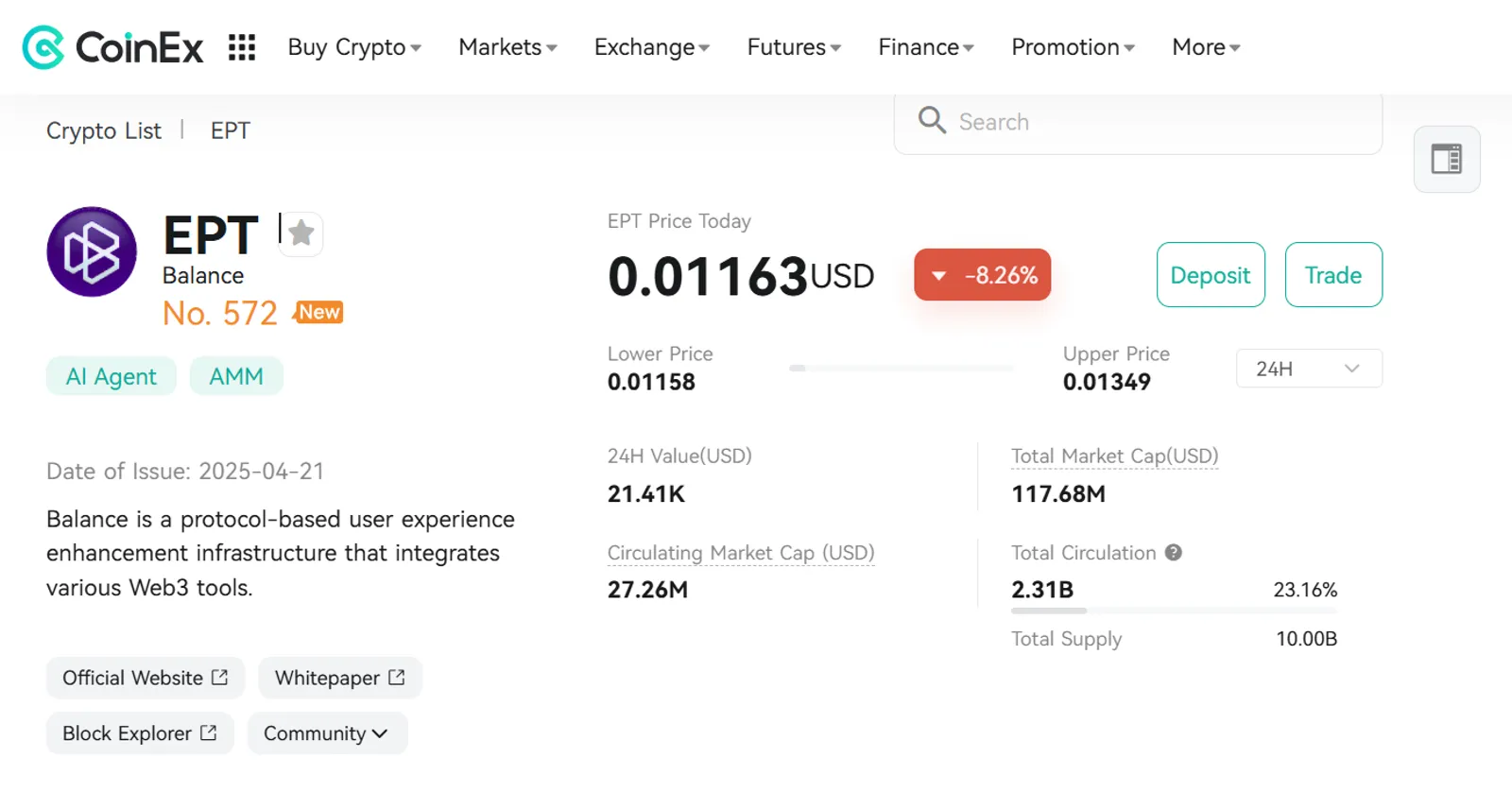Expand the Exchange menu
This screenshot has width=1512, height=792.
pyautogui.click(x=651, y=47)
